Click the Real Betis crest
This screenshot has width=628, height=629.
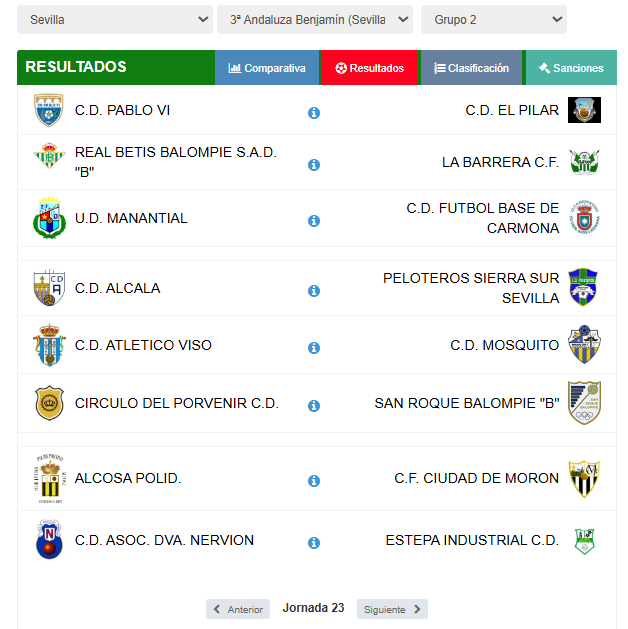[49, 155]
